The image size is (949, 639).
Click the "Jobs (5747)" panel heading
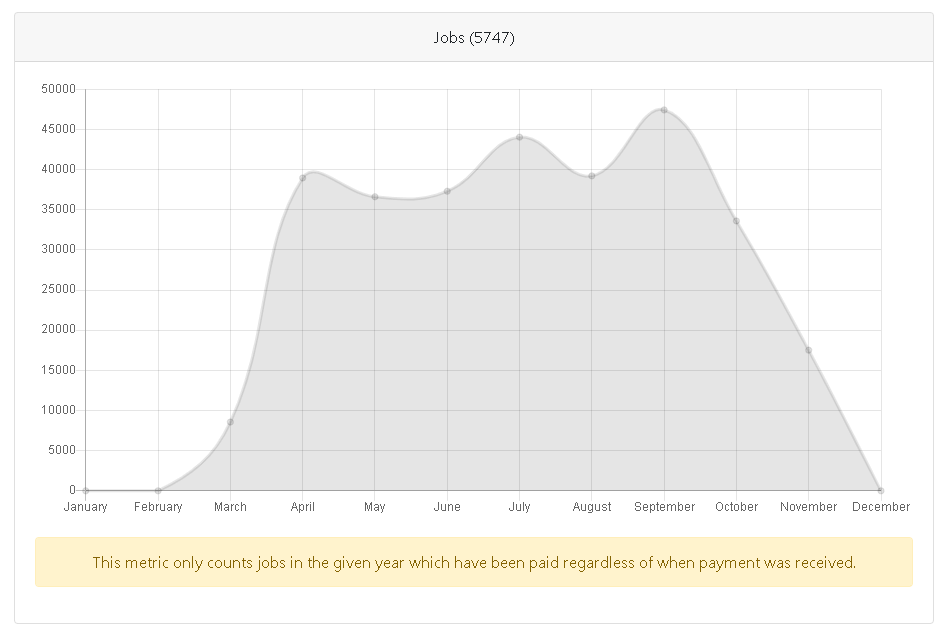tap(474, 38)
